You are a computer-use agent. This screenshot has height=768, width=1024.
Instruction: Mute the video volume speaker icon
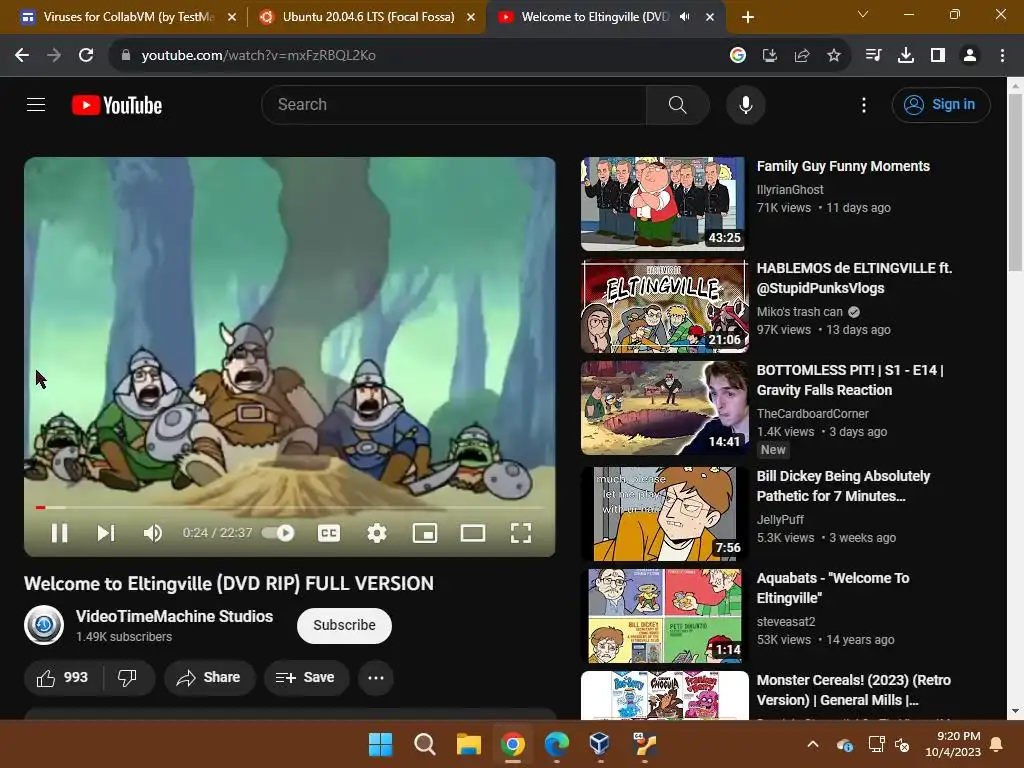pyautogui.click(x=153, y=533)
